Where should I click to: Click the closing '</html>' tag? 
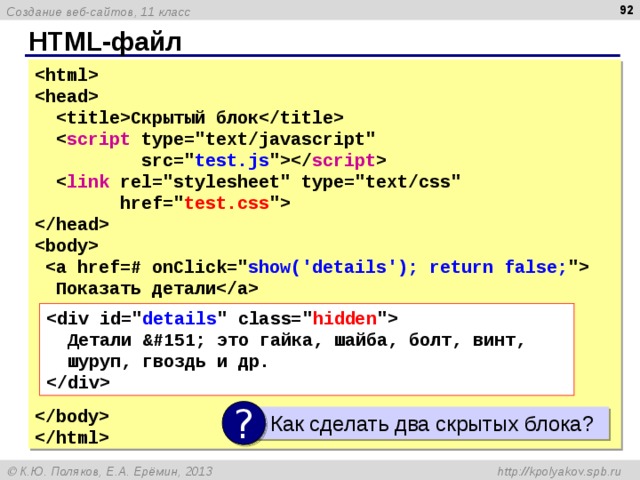(72, 438)
